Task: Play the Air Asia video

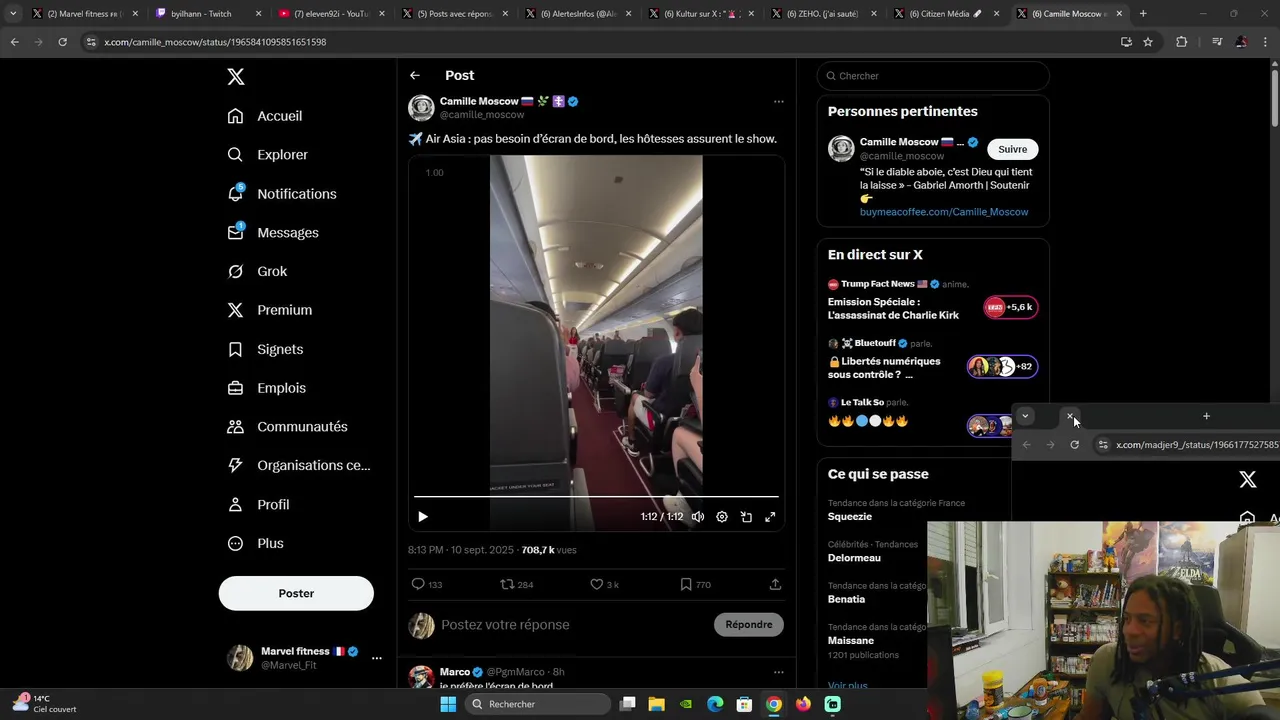Action: pyautogui.click(x=423, y=517)
